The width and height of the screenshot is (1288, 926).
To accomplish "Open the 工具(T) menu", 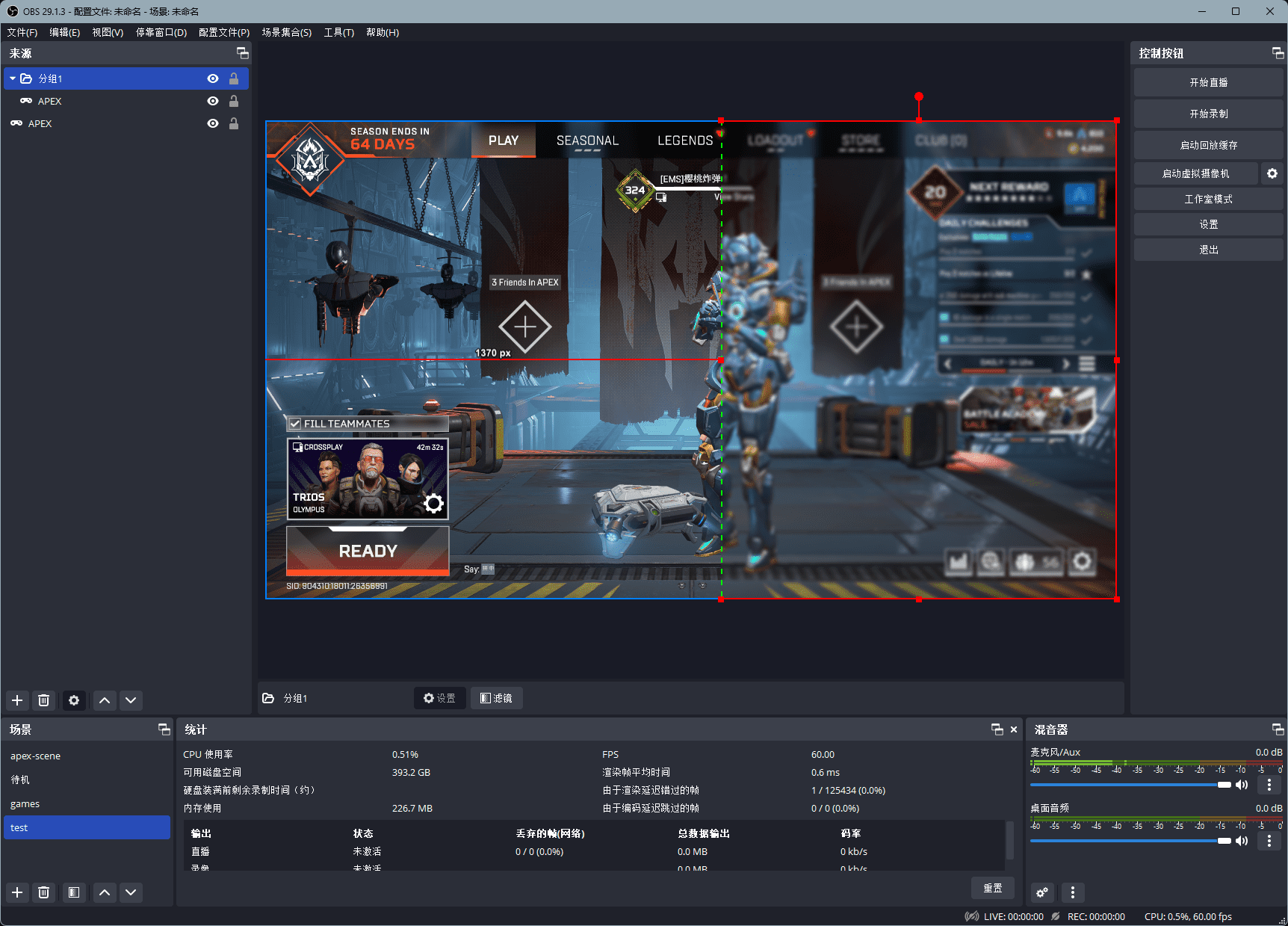I will coord(339,32).
